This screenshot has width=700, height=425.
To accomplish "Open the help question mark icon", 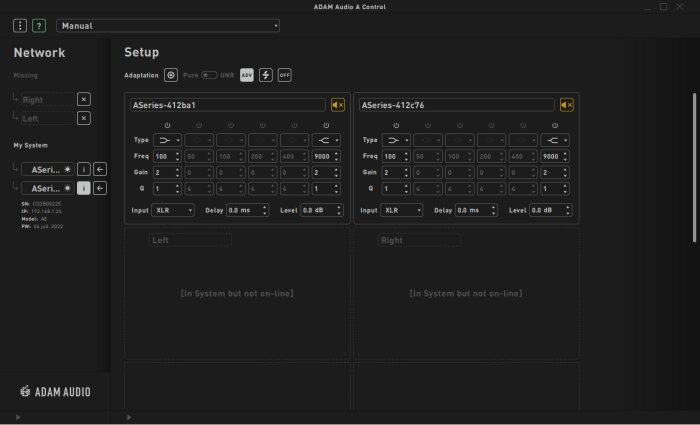I will (x=39, y=26).
